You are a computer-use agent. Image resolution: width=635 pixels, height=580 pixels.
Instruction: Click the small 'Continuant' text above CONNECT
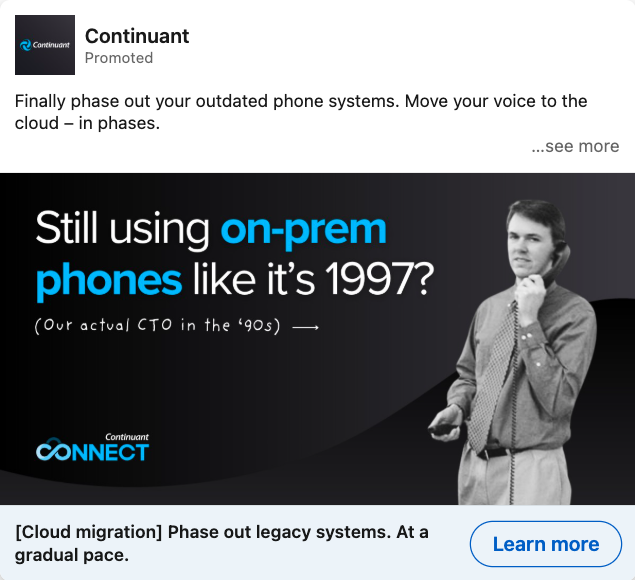click(127, 437)
